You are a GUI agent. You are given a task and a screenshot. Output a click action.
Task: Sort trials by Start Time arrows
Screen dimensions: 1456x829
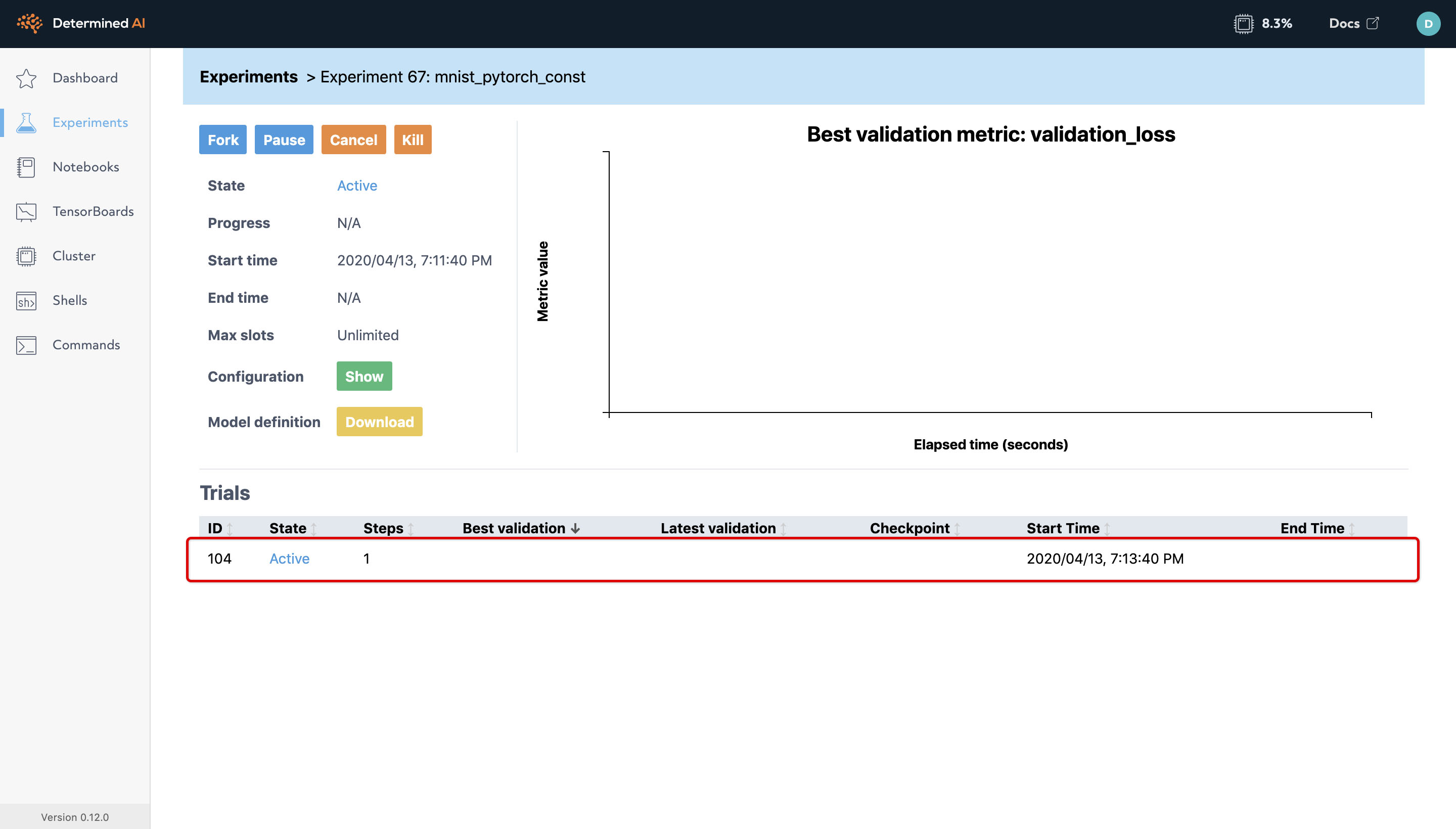[1107, 529]
